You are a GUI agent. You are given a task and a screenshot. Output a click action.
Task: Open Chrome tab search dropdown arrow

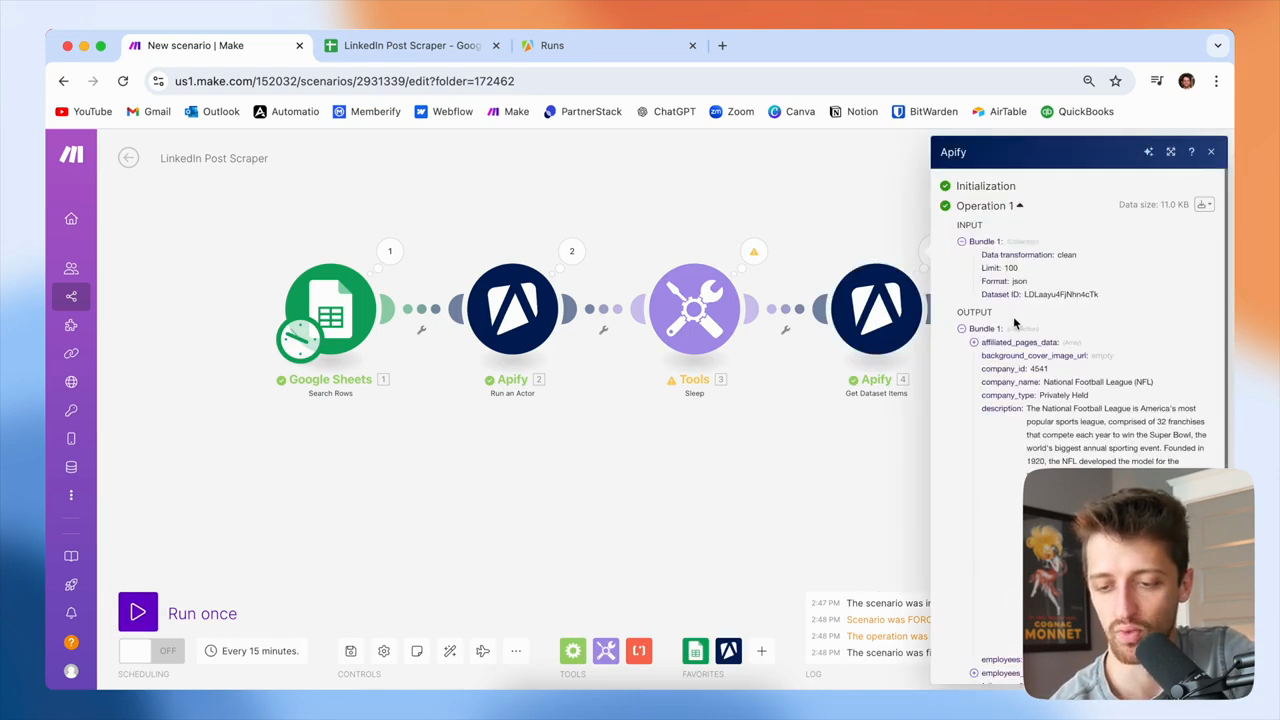coord(1217,45)
